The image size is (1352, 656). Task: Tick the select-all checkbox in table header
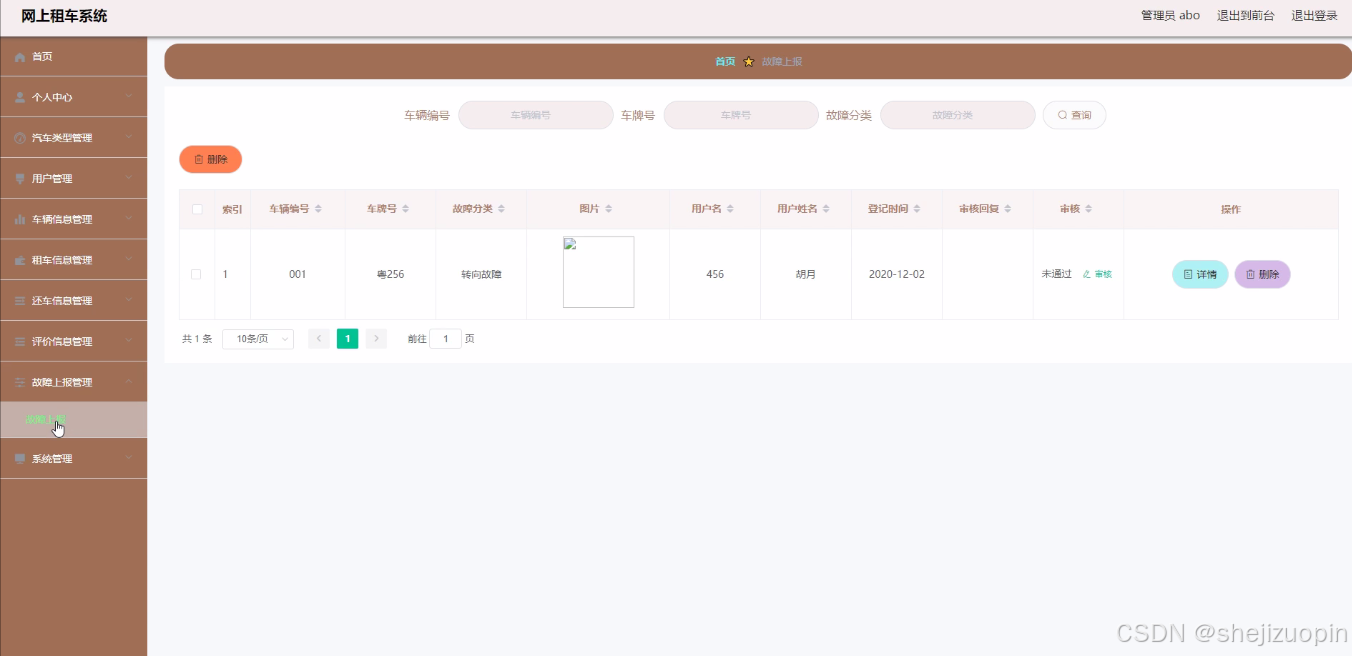click(x=197, y=209)
